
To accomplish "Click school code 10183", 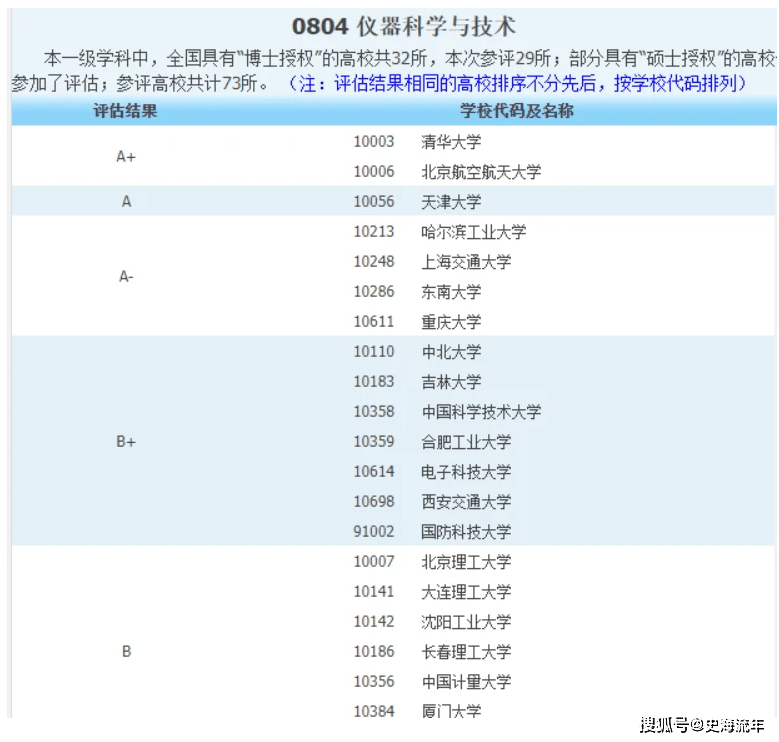I will pos(374,381).
